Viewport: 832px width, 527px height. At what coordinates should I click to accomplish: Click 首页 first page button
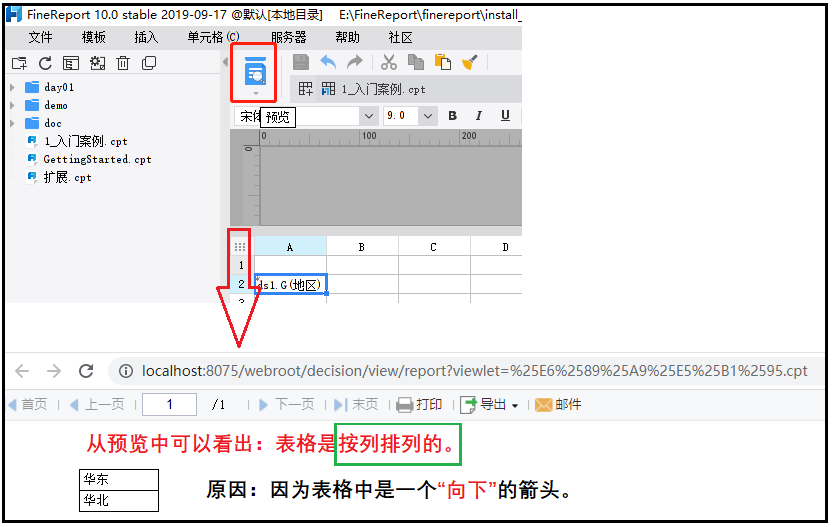(28, 405)
